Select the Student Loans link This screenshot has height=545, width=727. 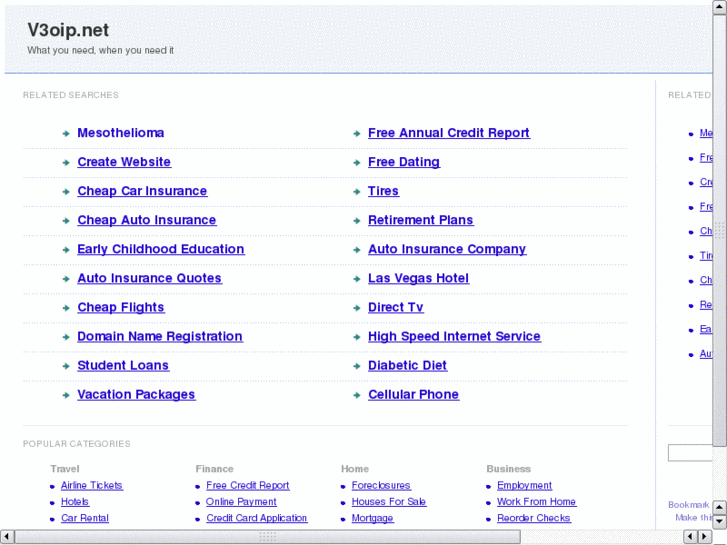point(123,365)
